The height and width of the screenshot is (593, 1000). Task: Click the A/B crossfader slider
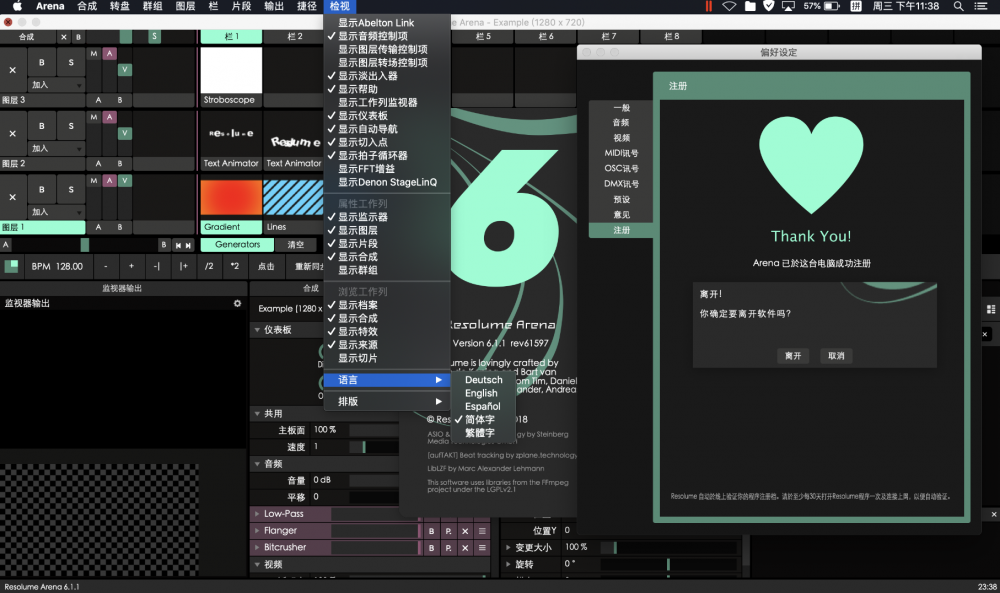point(84,245)
